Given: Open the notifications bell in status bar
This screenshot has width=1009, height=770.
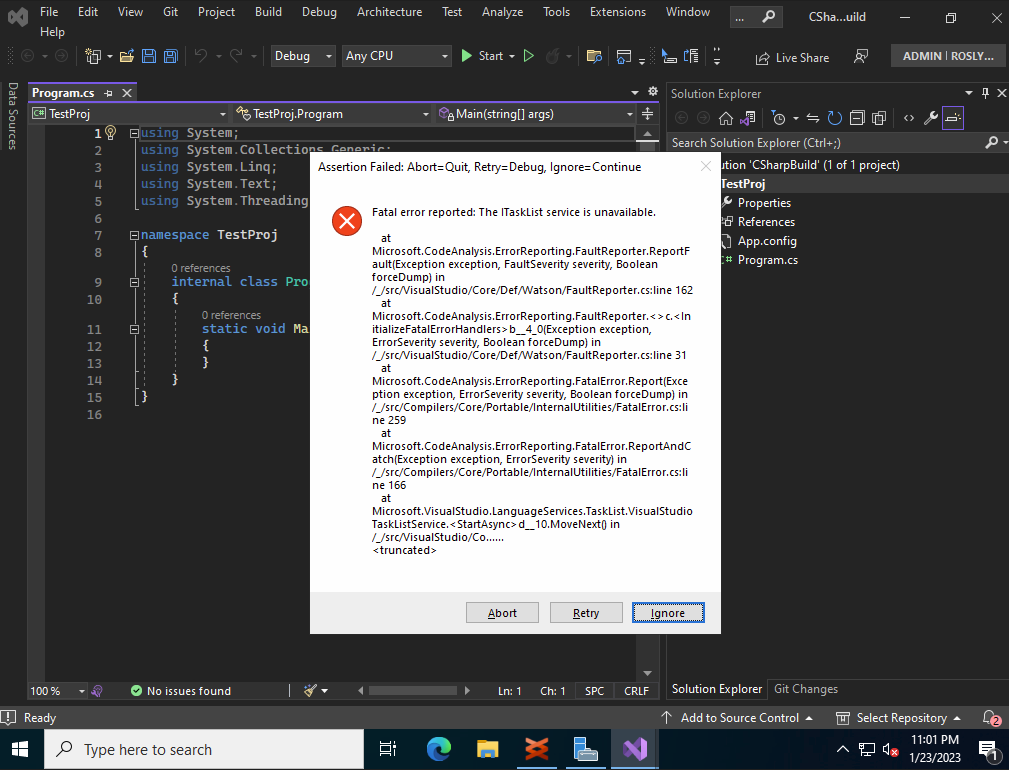Looking at the screenshot, I should [x=991, y=718].
